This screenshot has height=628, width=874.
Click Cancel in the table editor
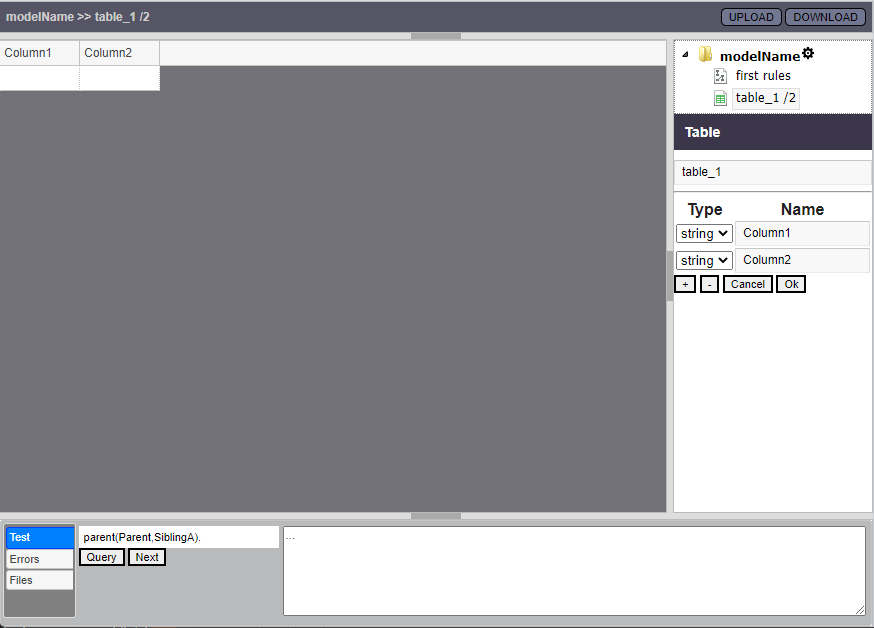(748, 284)
